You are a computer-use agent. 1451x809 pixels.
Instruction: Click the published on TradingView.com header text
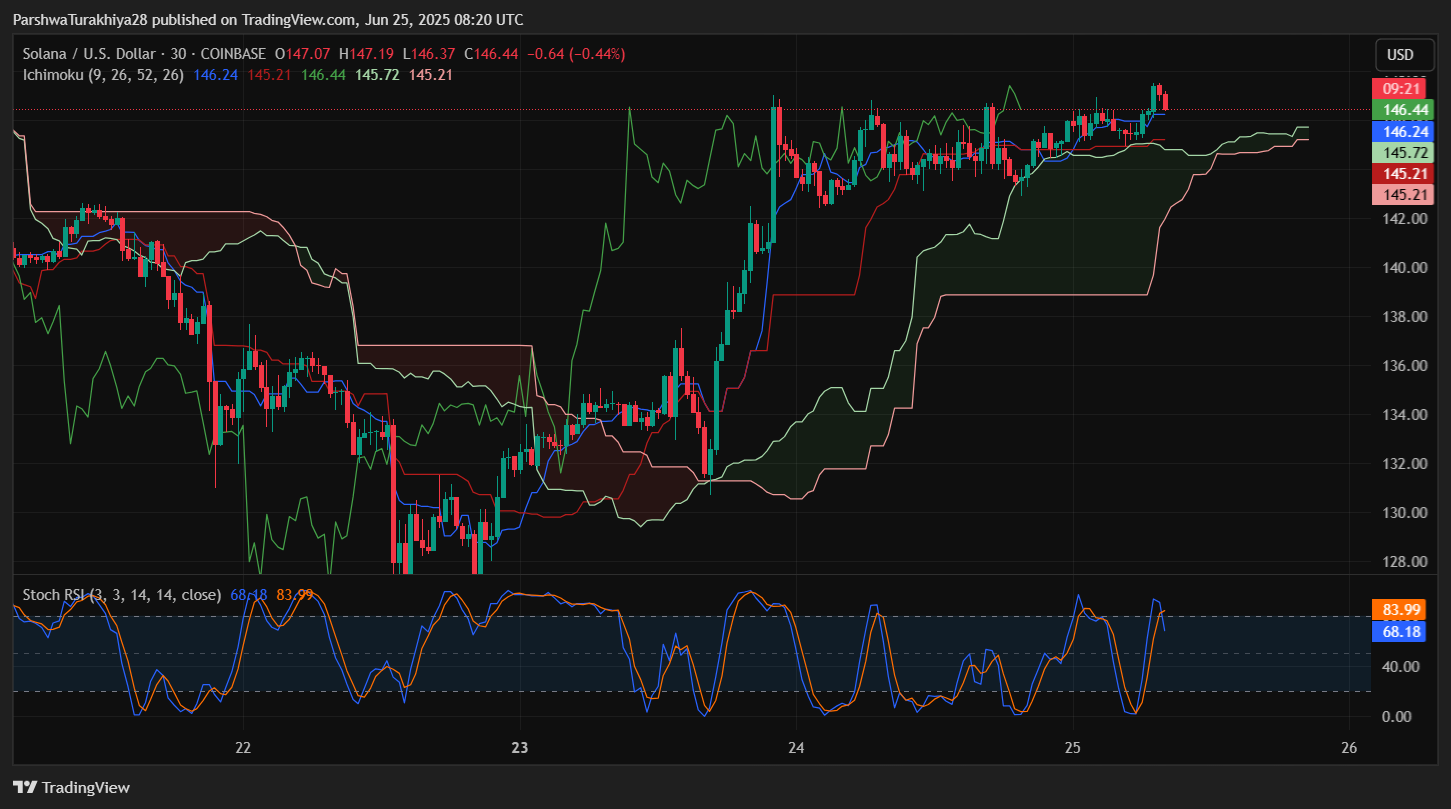[266, 20]
